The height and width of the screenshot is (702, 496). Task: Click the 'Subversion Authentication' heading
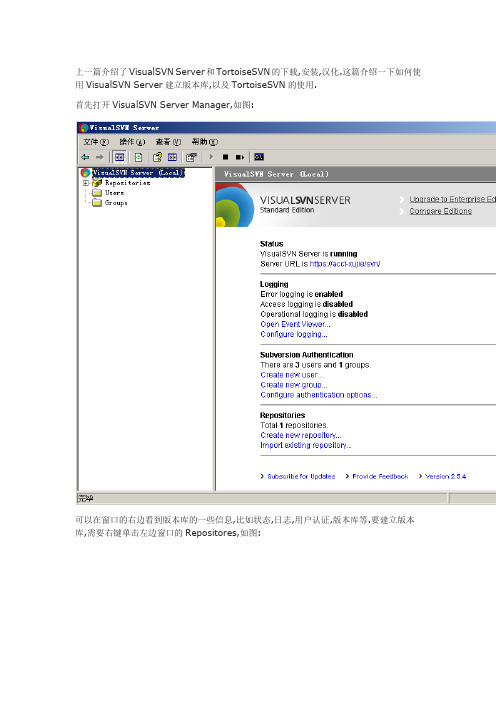pyautogui.click(x=307, y=355)
